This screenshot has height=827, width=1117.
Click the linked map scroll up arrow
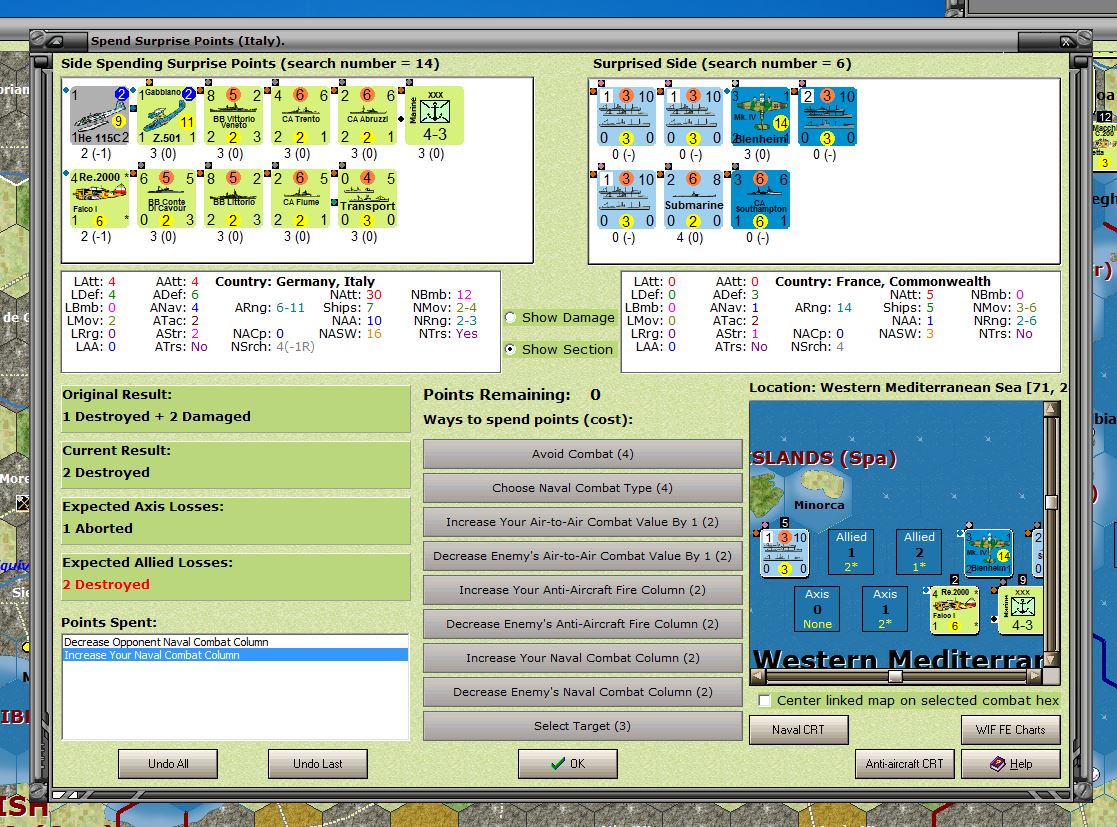[1051, 408]
